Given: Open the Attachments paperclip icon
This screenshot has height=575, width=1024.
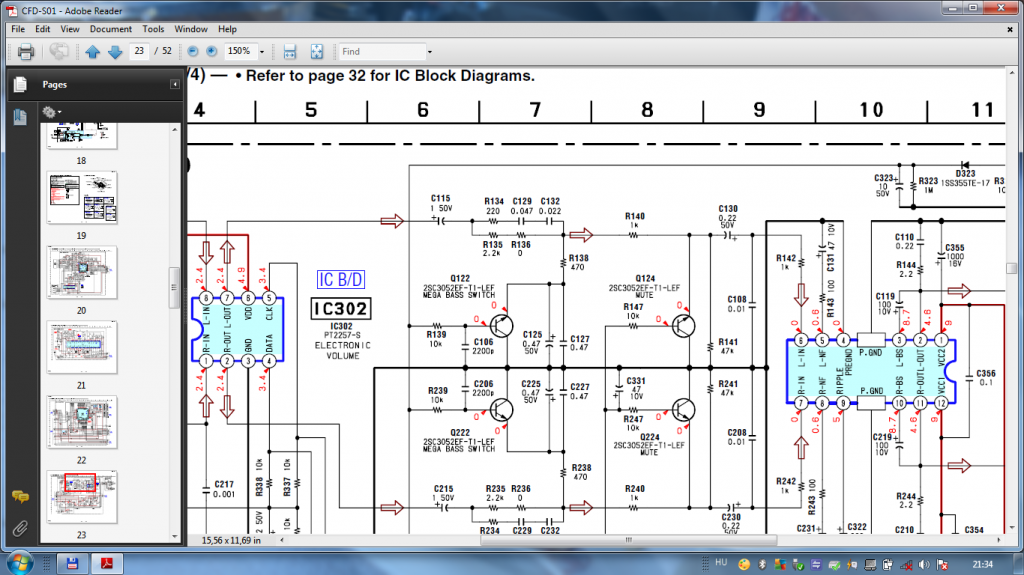Looking at the screenshot, I should (20, 528).
